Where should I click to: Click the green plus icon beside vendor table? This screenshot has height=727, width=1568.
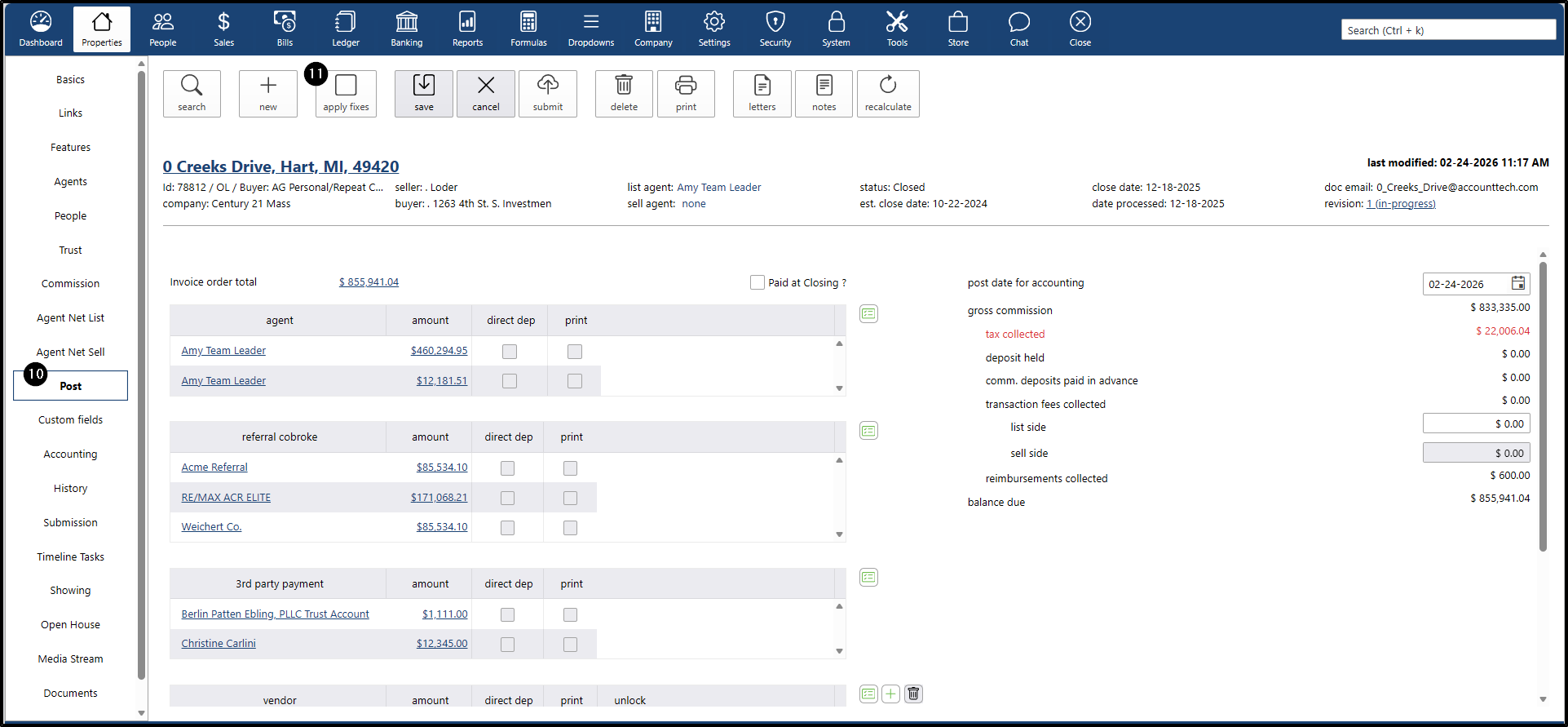tap(890, 694)
